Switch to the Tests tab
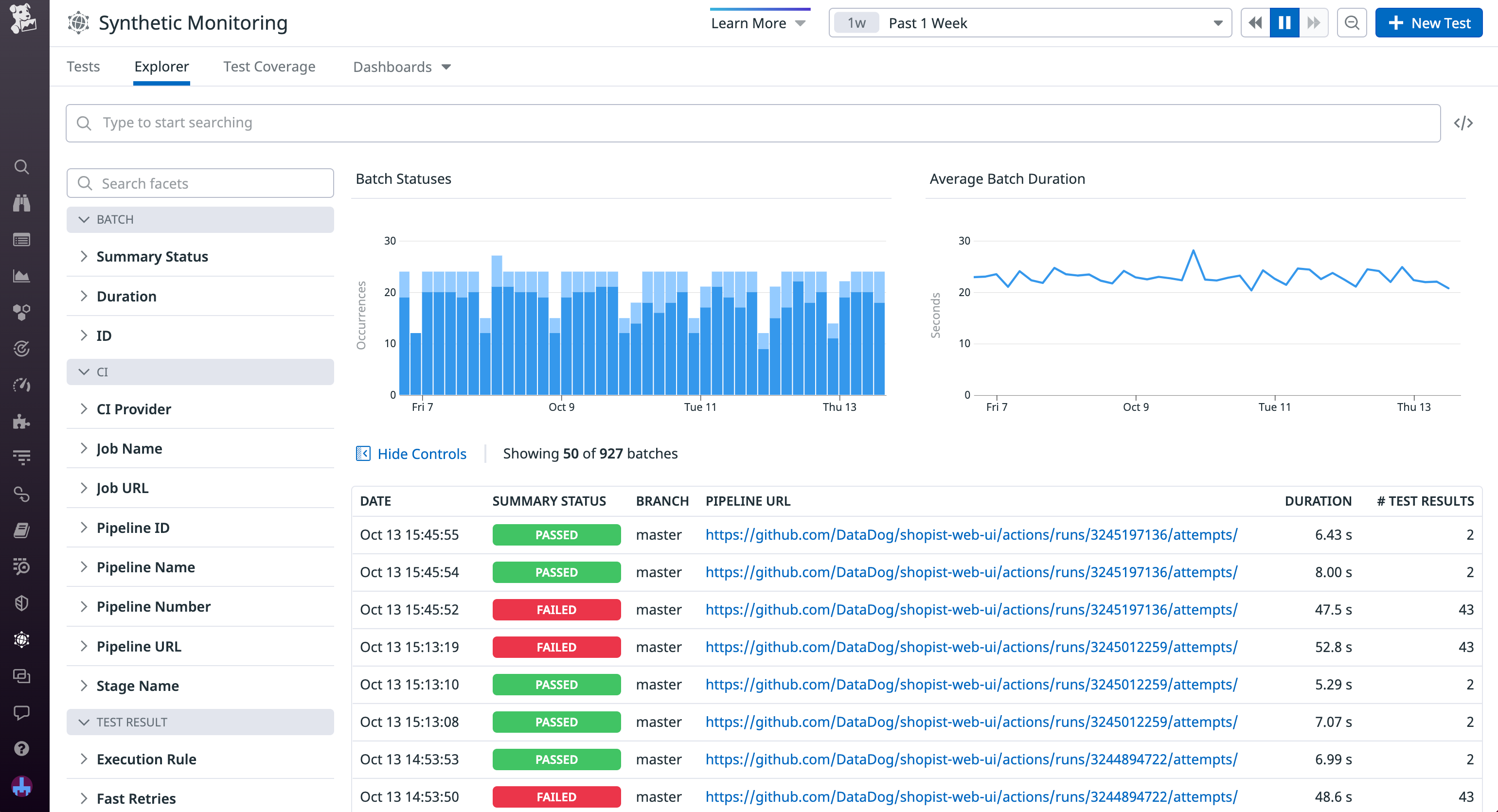Screen dimensions: 1498x812 pyautogui.click(x=83, y=66)
